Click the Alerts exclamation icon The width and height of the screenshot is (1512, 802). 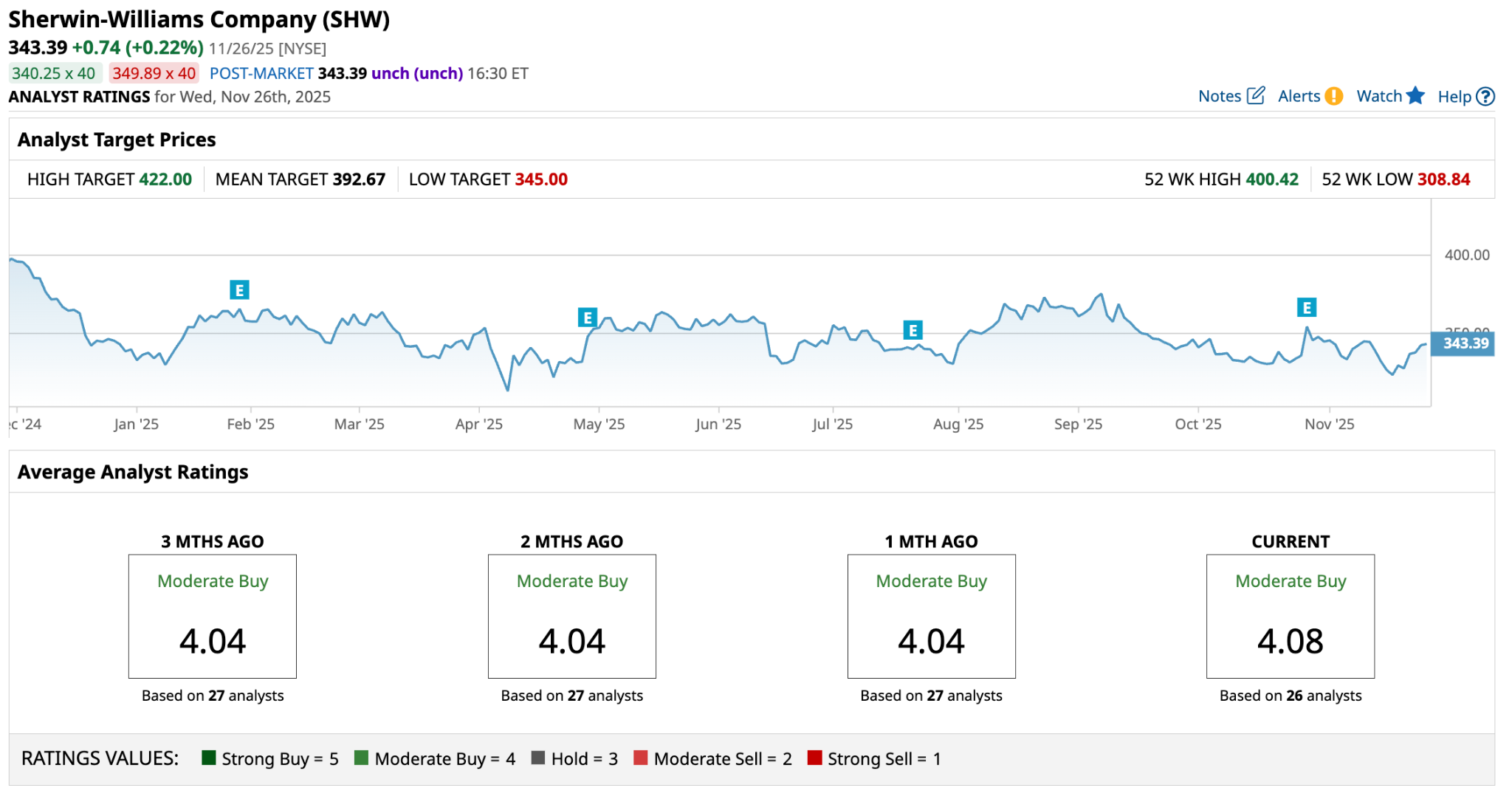[x=1333, y=96]
